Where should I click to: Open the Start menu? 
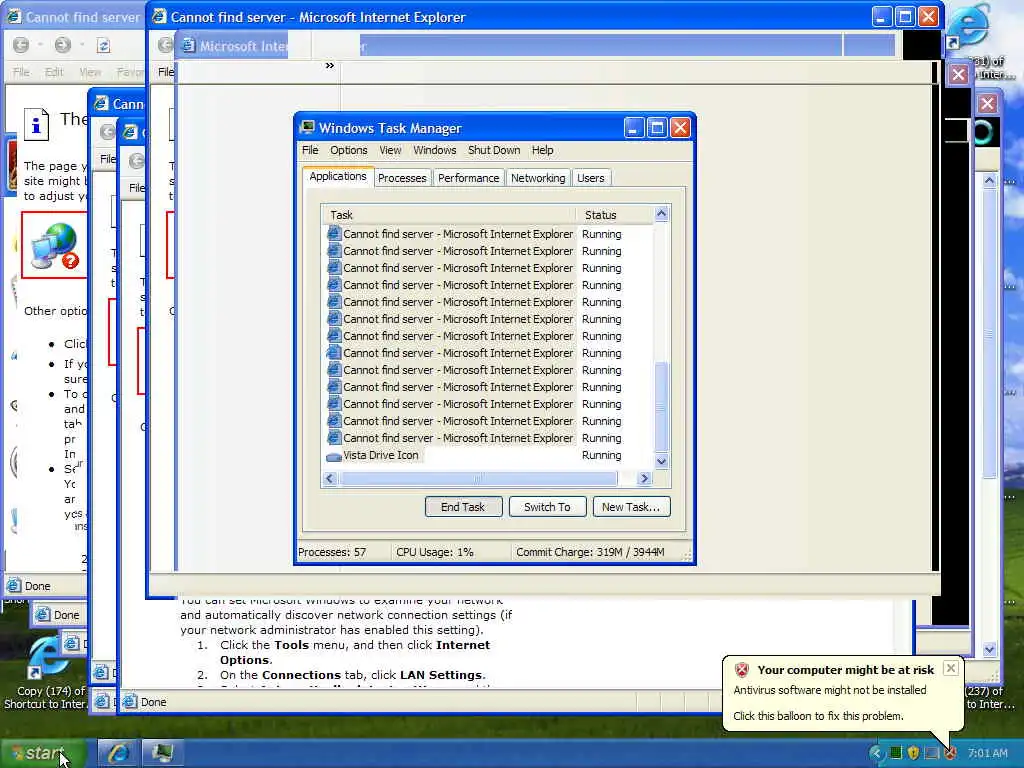pyautogui.click(x=43, y=753)
